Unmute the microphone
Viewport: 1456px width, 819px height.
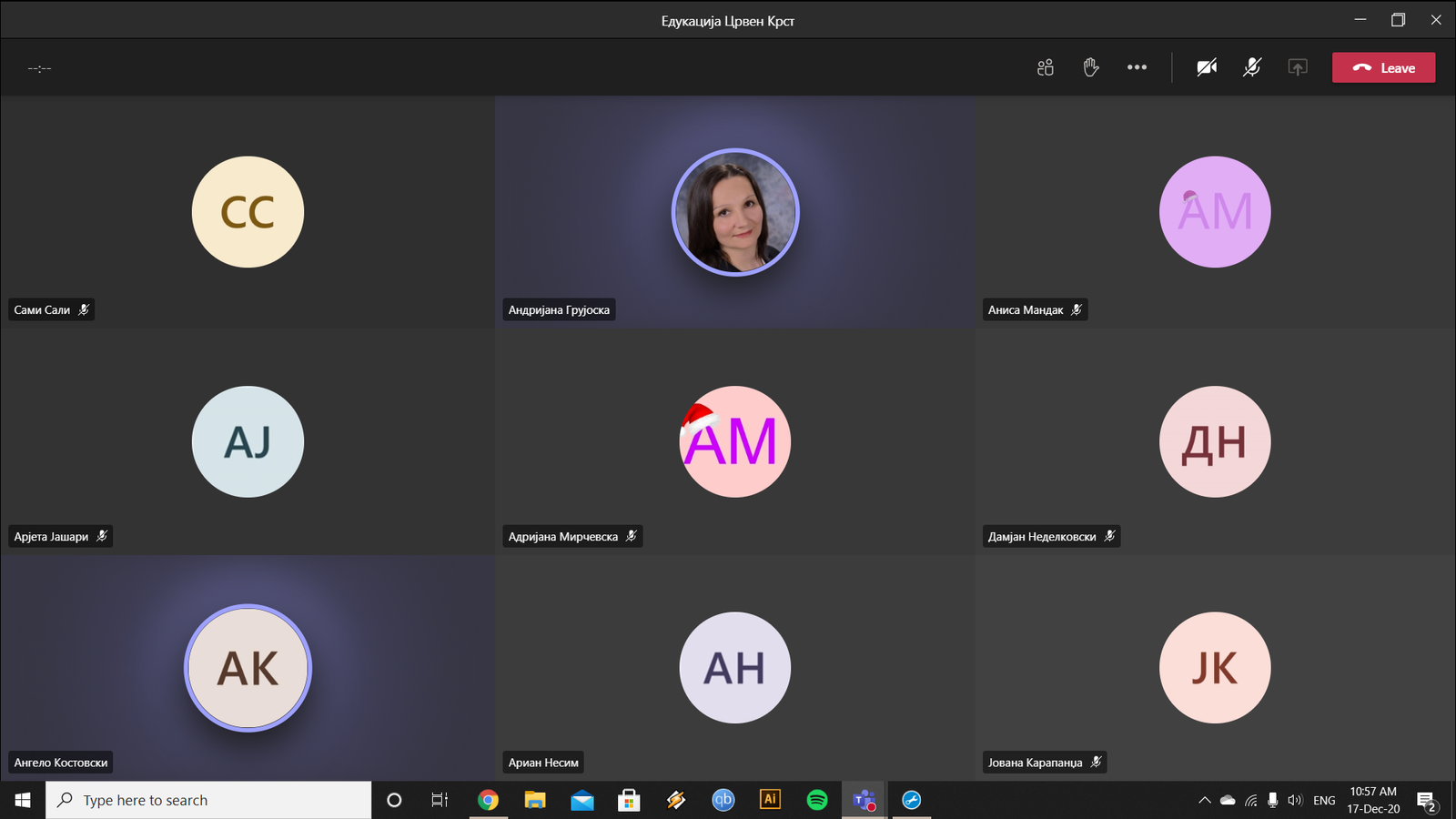1252,67
